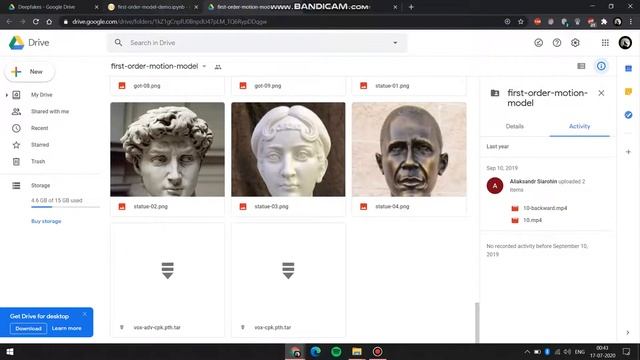Go to browser home page
The image size is (640, 360).
point(49,22)
